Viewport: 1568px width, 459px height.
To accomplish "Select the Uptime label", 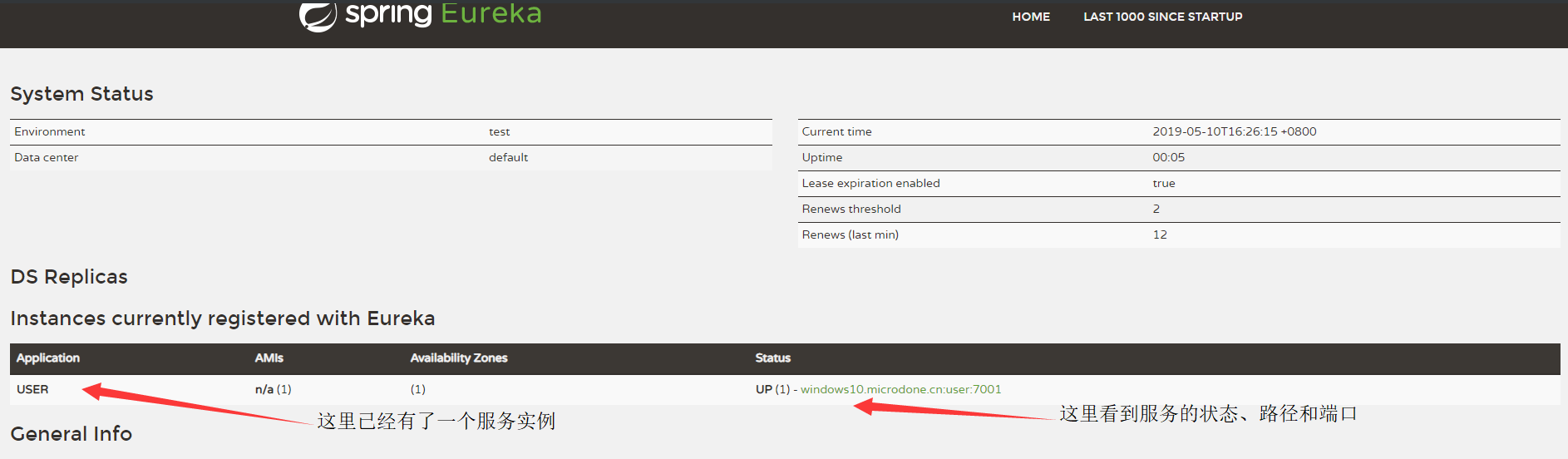I will [822, 157].
